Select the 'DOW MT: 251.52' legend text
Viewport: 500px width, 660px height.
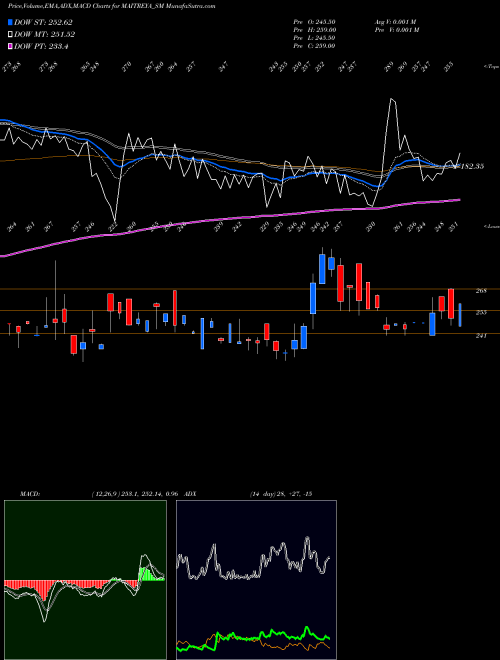point(44,35)
